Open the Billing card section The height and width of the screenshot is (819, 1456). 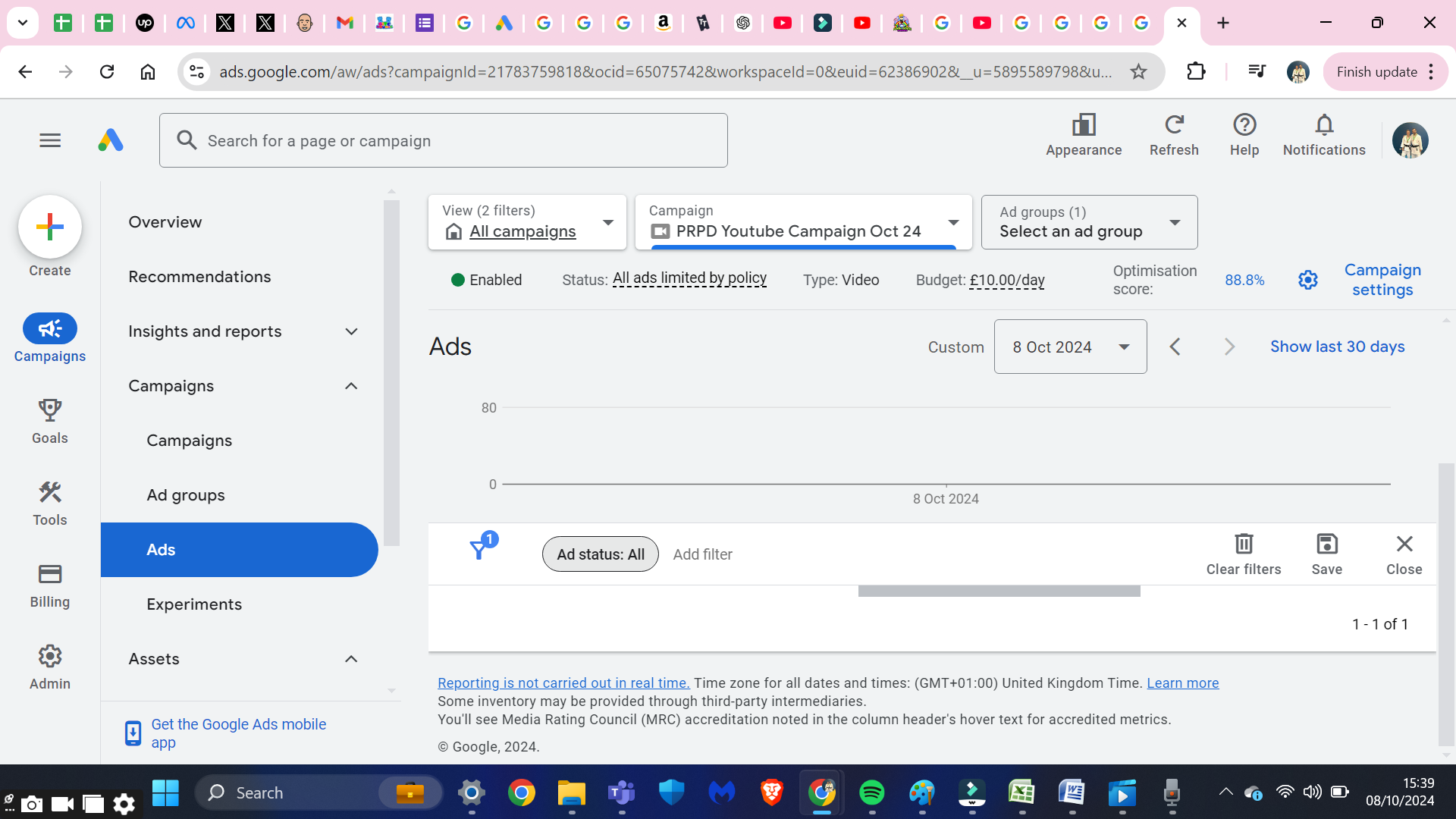tap(50, 585)
